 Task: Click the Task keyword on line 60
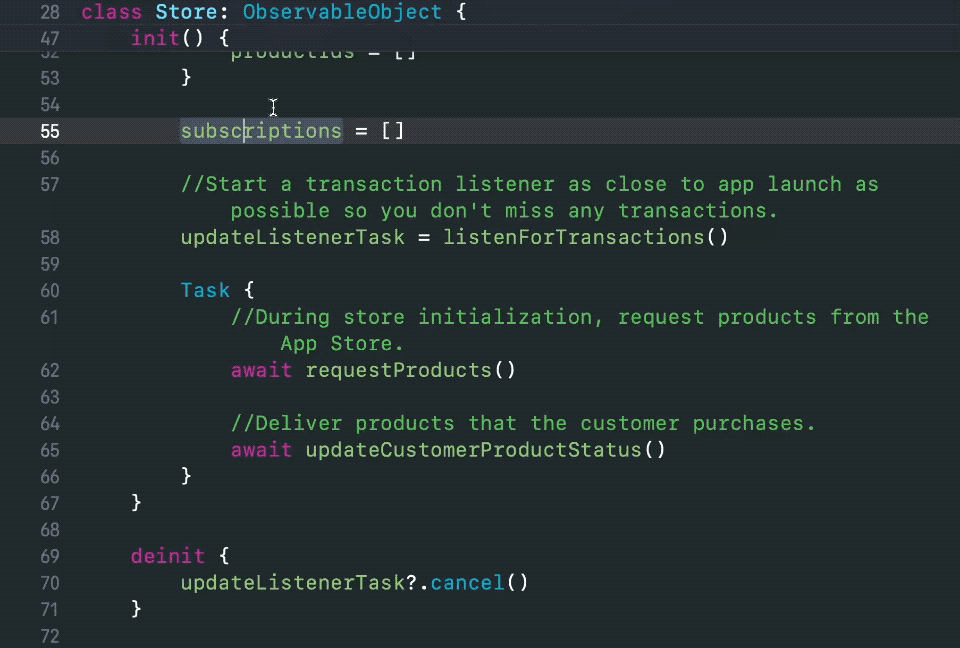205,290
